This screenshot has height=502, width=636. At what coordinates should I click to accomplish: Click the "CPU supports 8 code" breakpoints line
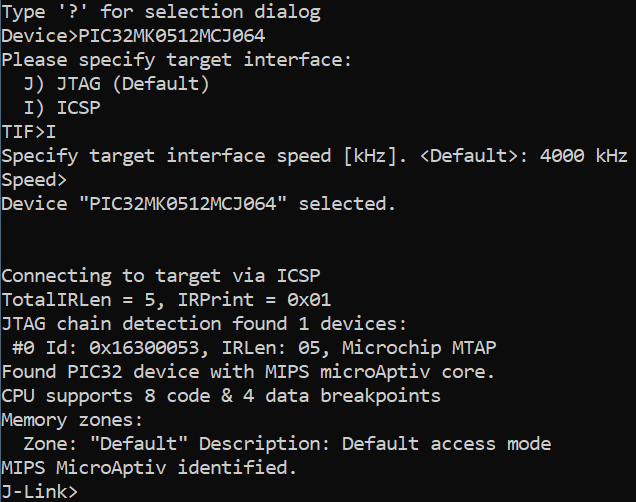220,396
